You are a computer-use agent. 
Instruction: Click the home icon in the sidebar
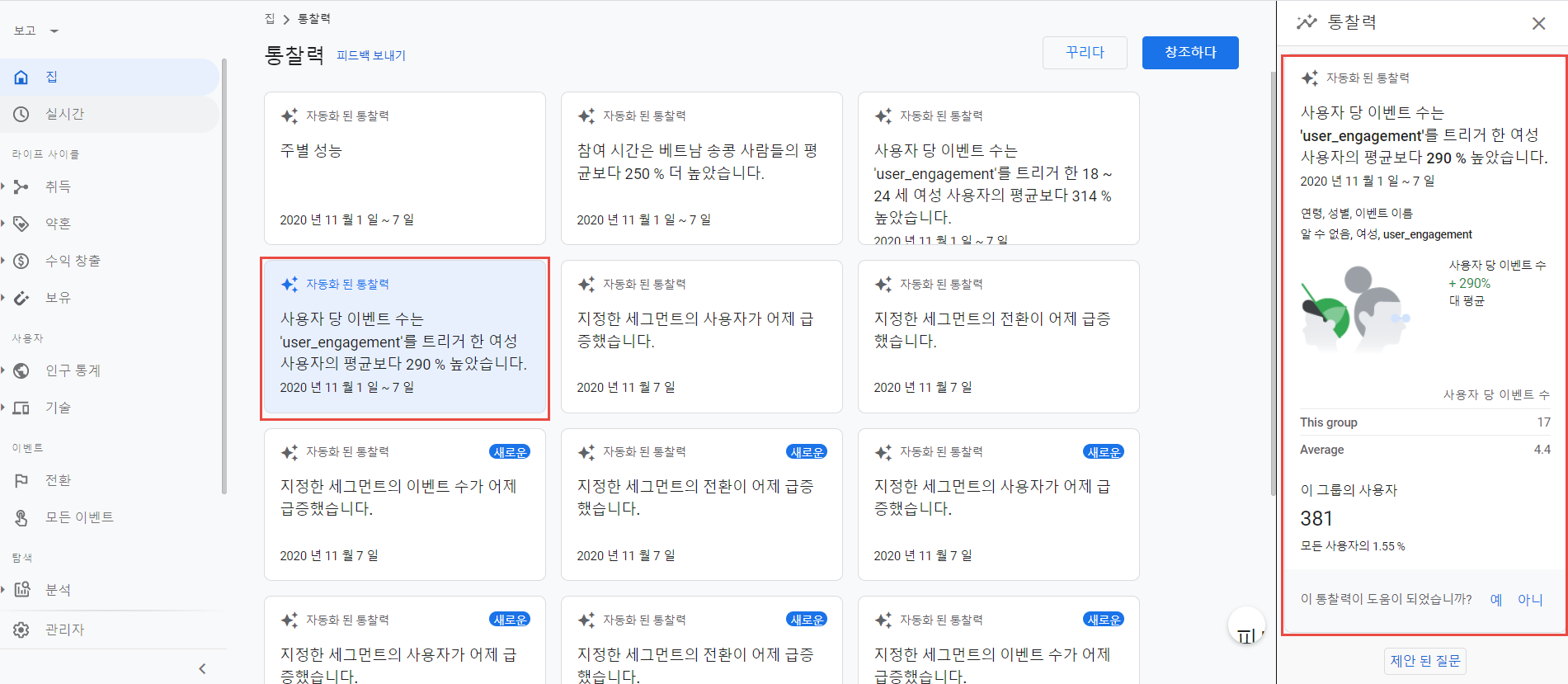[x=21, y=77]
